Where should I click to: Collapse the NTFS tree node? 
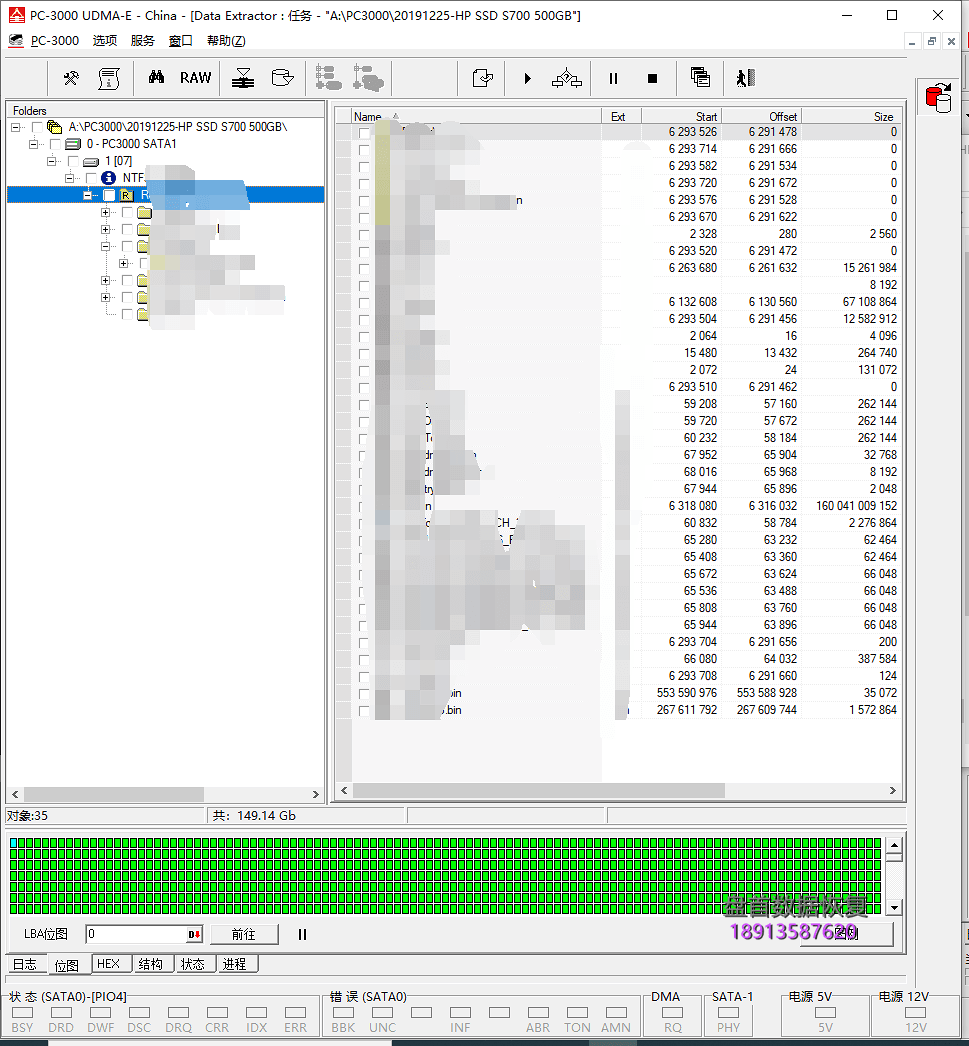tap(69, 178)
